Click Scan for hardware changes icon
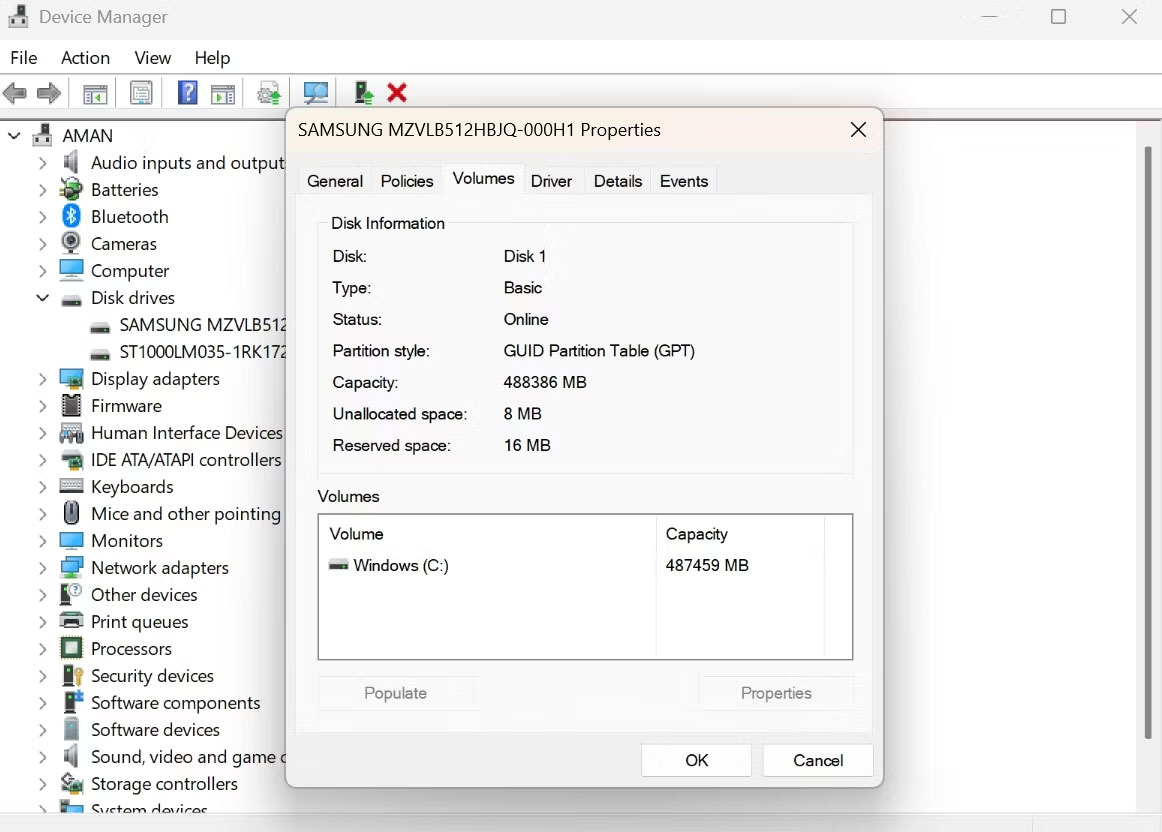1162x832 pixels. coord(316,93)
